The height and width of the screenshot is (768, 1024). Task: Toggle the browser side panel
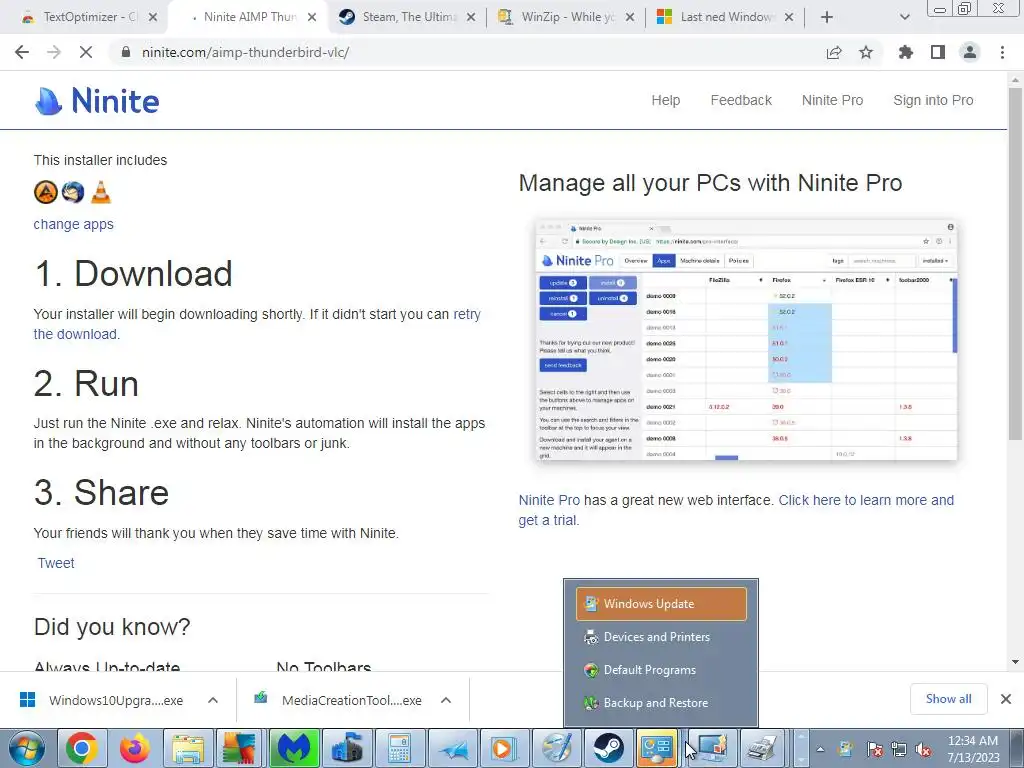point(938,52)
